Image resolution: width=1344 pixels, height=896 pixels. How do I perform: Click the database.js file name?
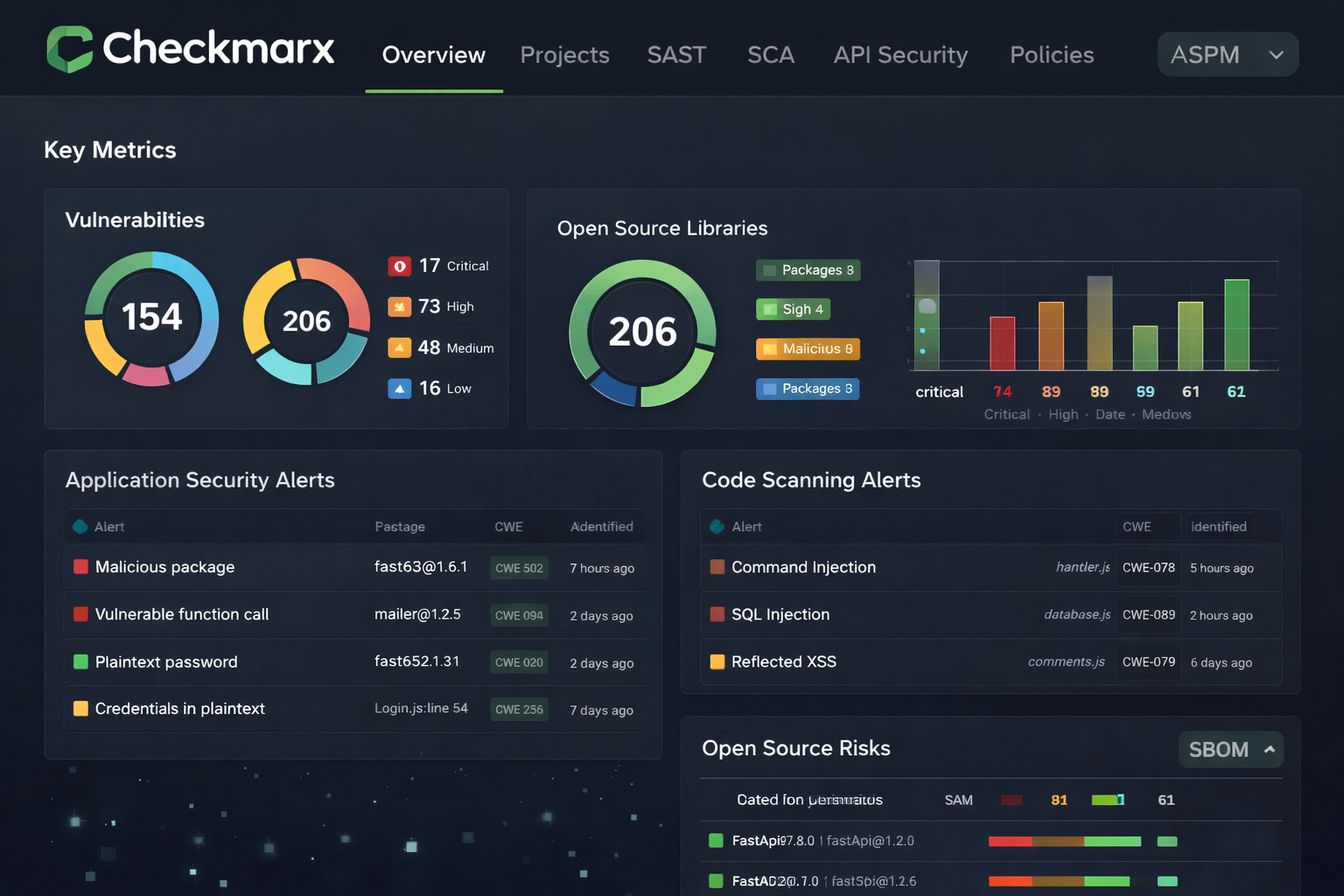click(x=1077, y=614)
